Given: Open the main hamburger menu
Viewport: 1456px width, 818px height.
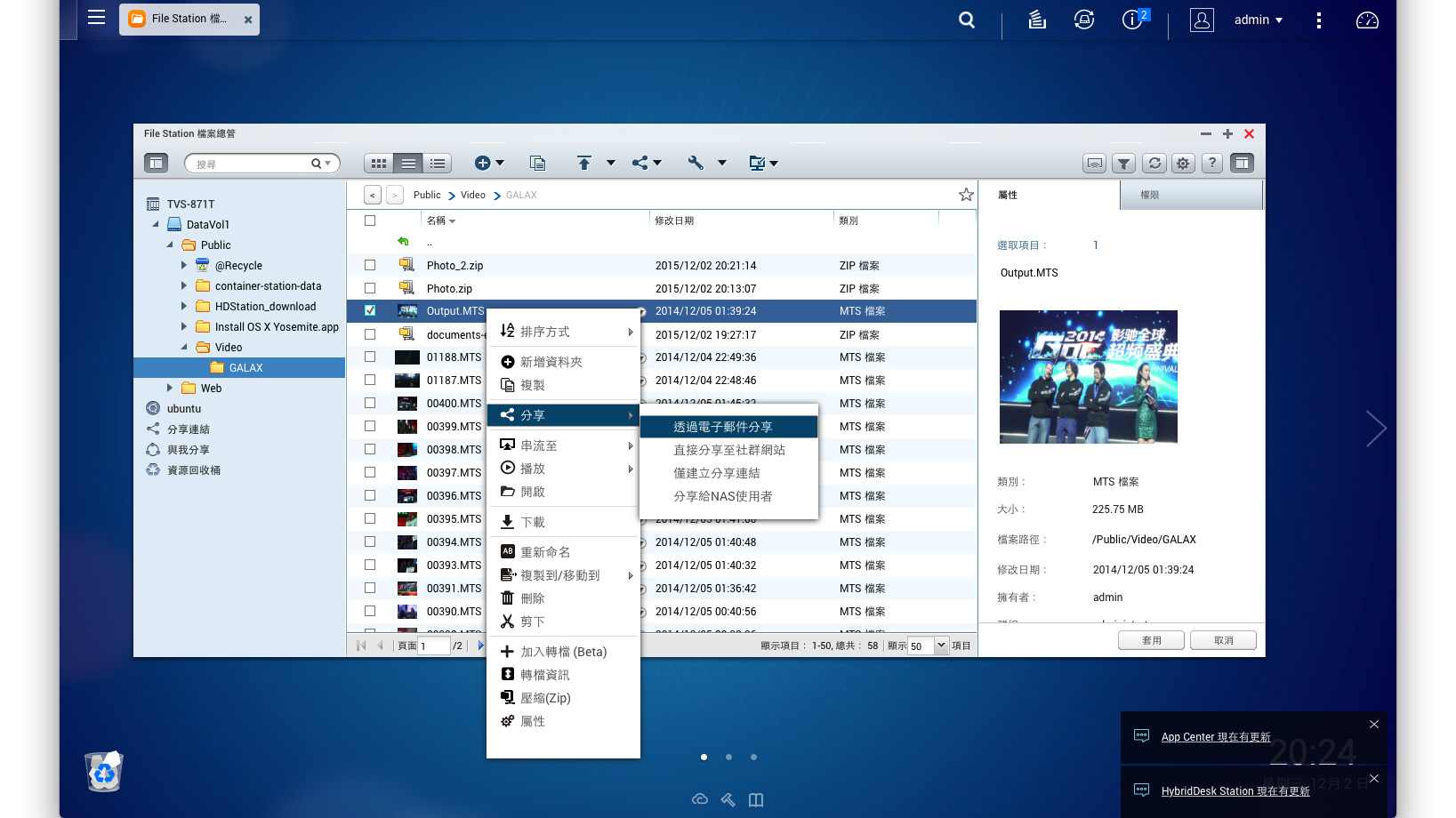Looking at the screenshot, I should click(96, 18).
